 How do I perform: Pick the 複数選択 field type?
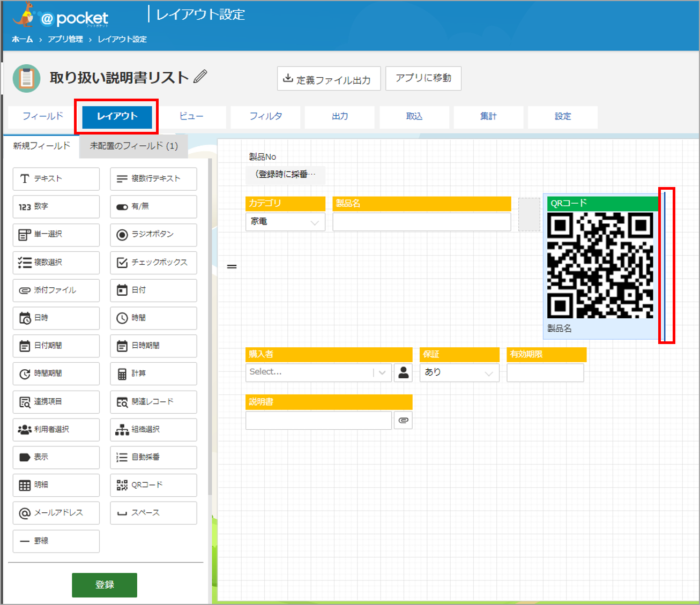click(56, 263)
